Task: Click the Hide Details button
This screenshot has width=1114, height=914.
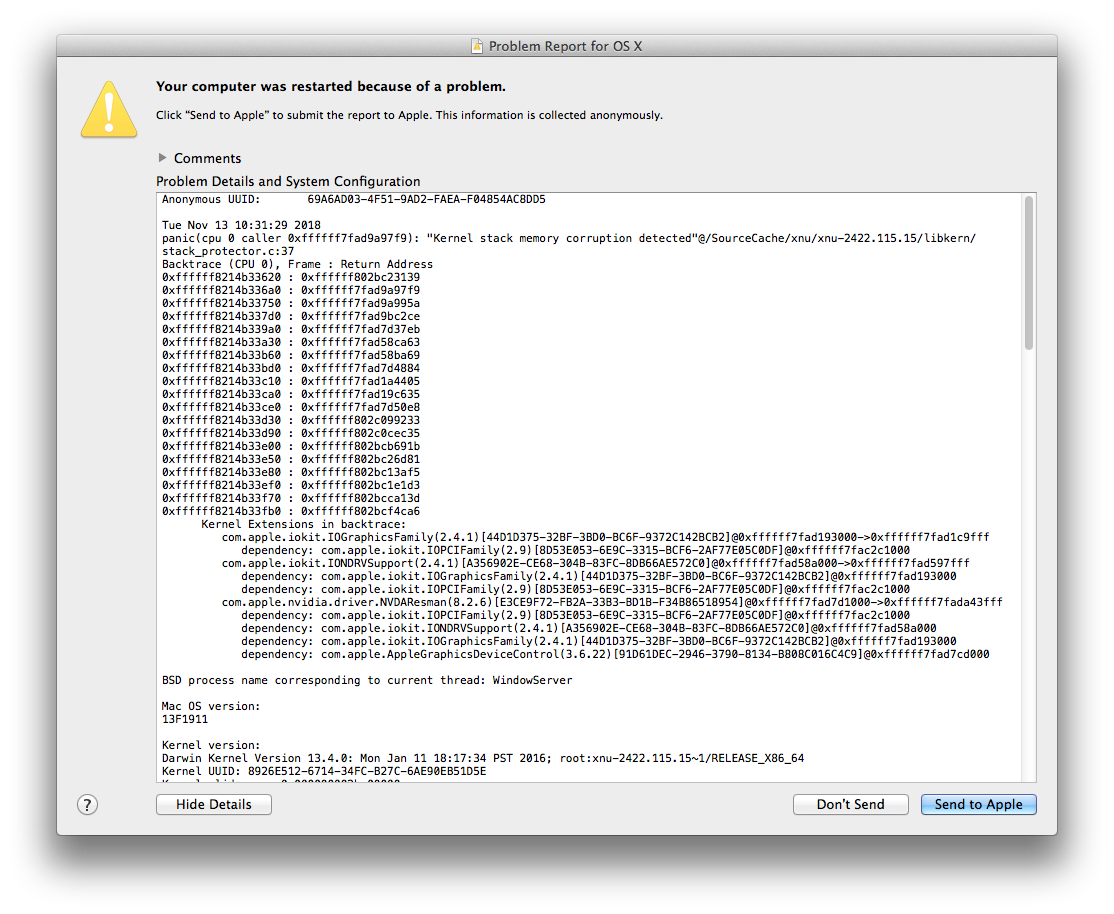Action: click(x=214, y=805)
